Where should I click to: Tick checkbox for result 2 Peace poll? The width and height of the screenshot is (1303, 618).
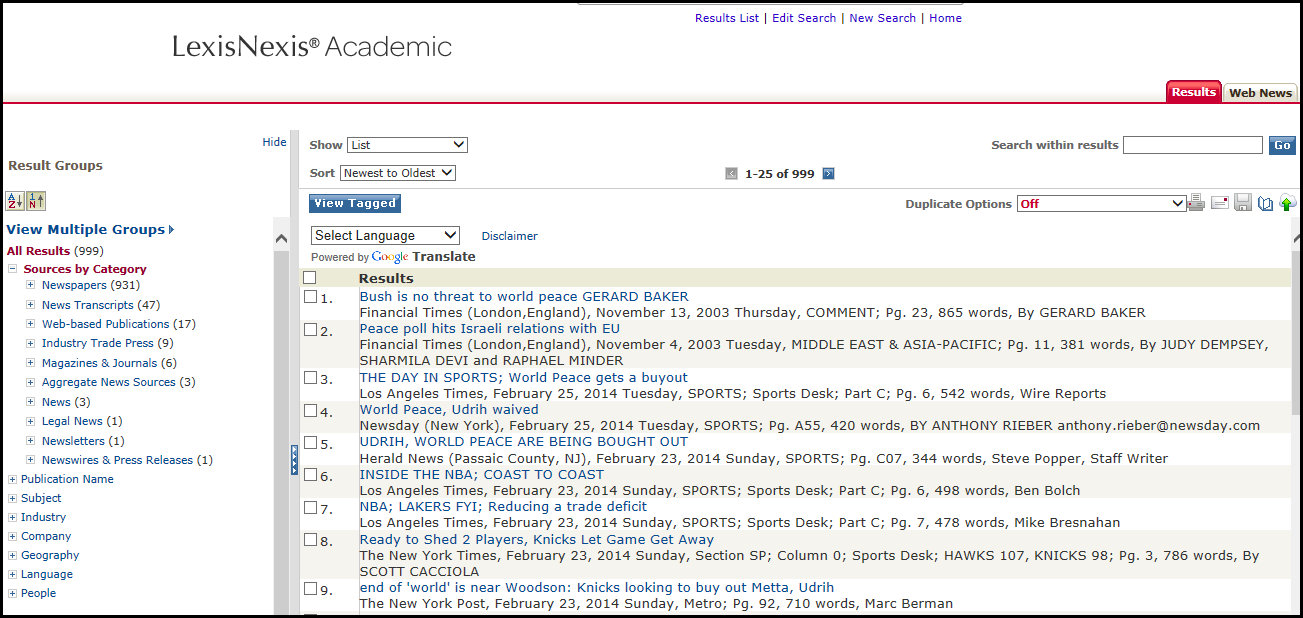point(310,330)
